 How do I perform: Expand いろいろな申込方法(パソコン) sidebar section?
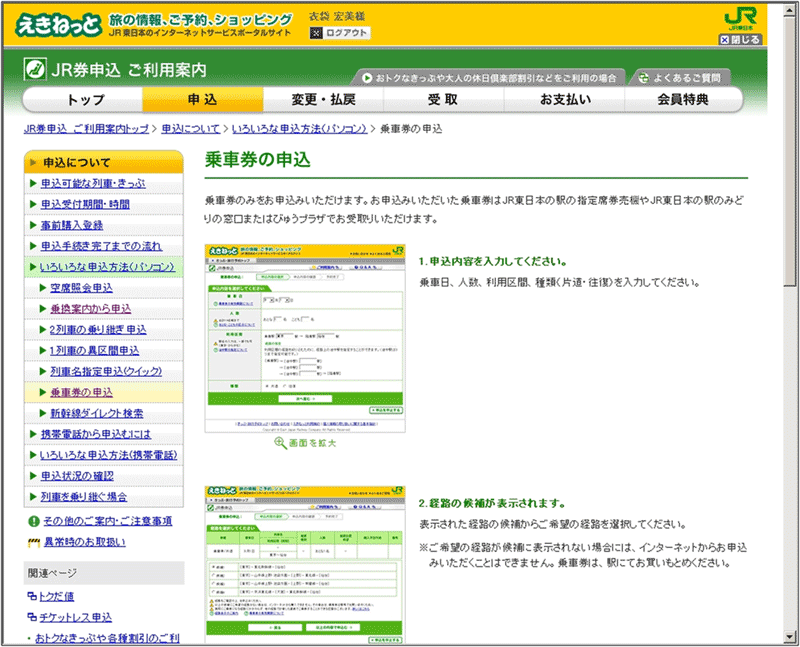tap(107, 267)
